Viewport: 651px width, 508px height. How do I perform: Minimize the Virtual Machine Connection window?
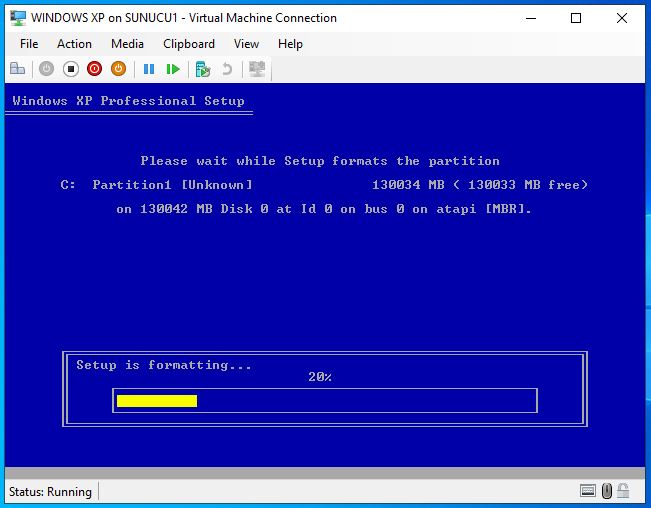tap(531, 18)
